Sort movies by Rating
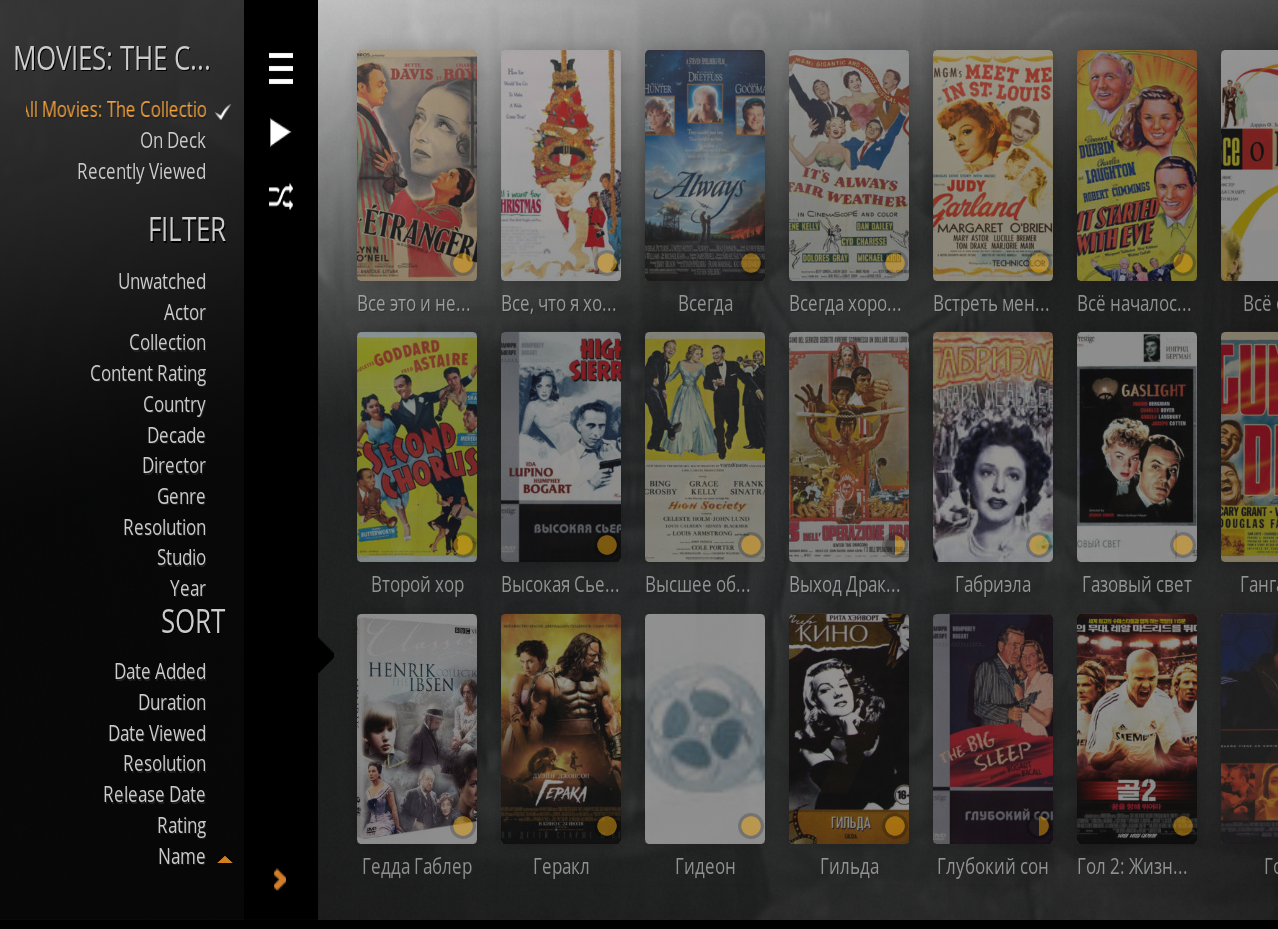The image size is (1278, 929). coord(181,826)
